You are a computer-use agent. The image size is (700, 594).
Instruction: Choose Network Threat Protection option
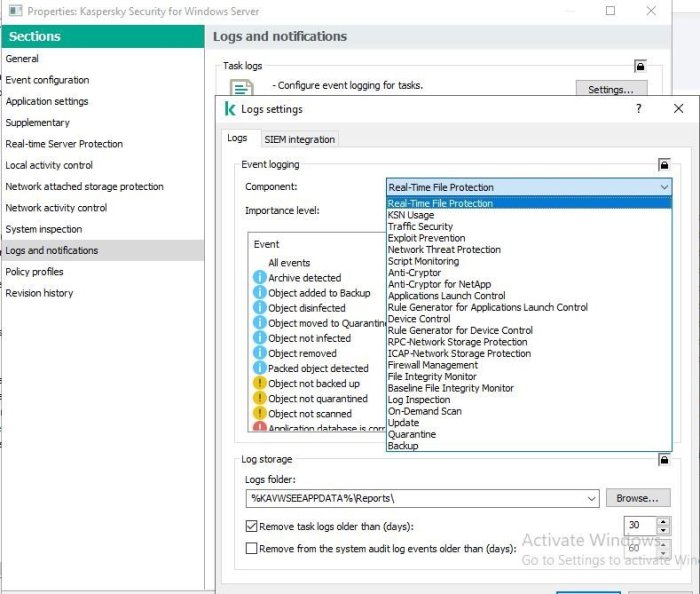point(529,250)
